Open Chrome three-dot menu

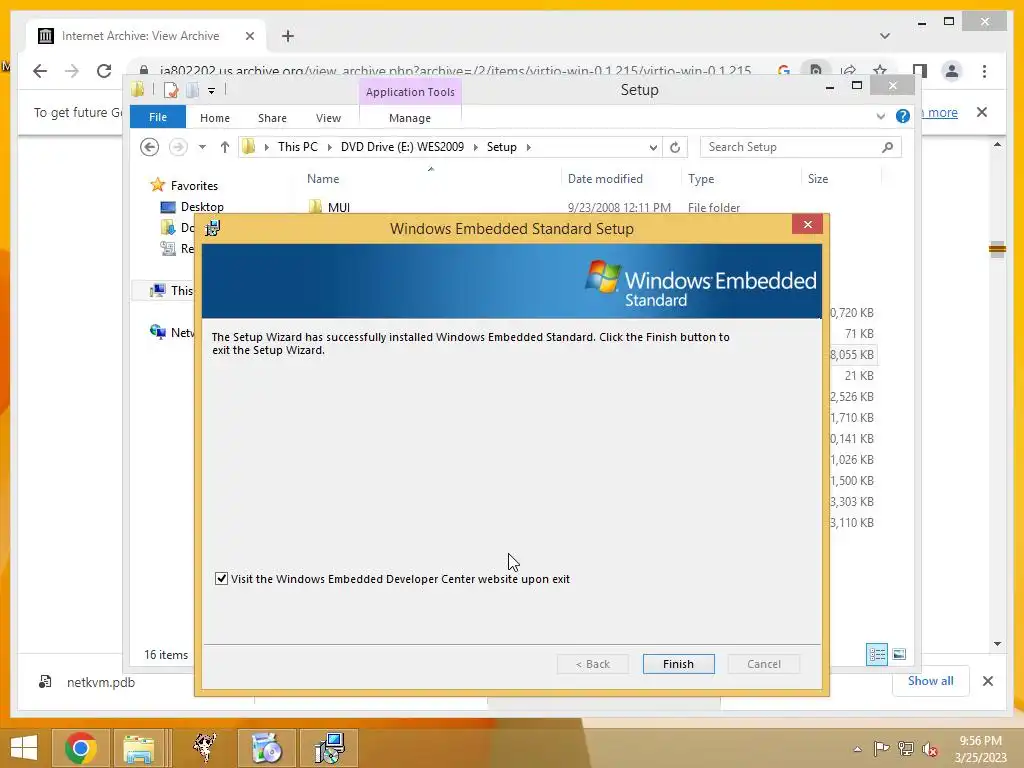984,71
